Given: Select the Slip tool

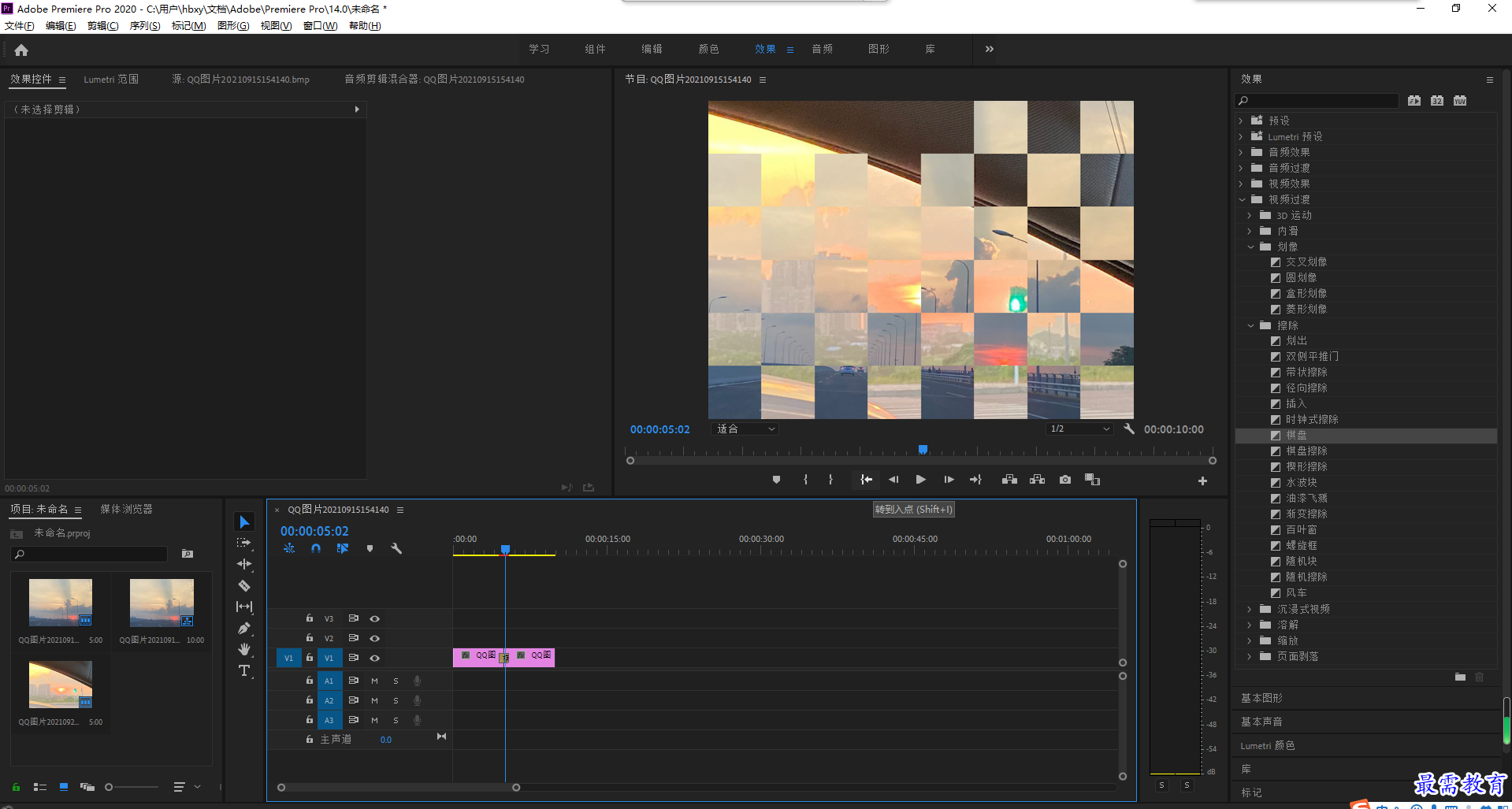Looking at the screenshot, I should click(244, 607).
